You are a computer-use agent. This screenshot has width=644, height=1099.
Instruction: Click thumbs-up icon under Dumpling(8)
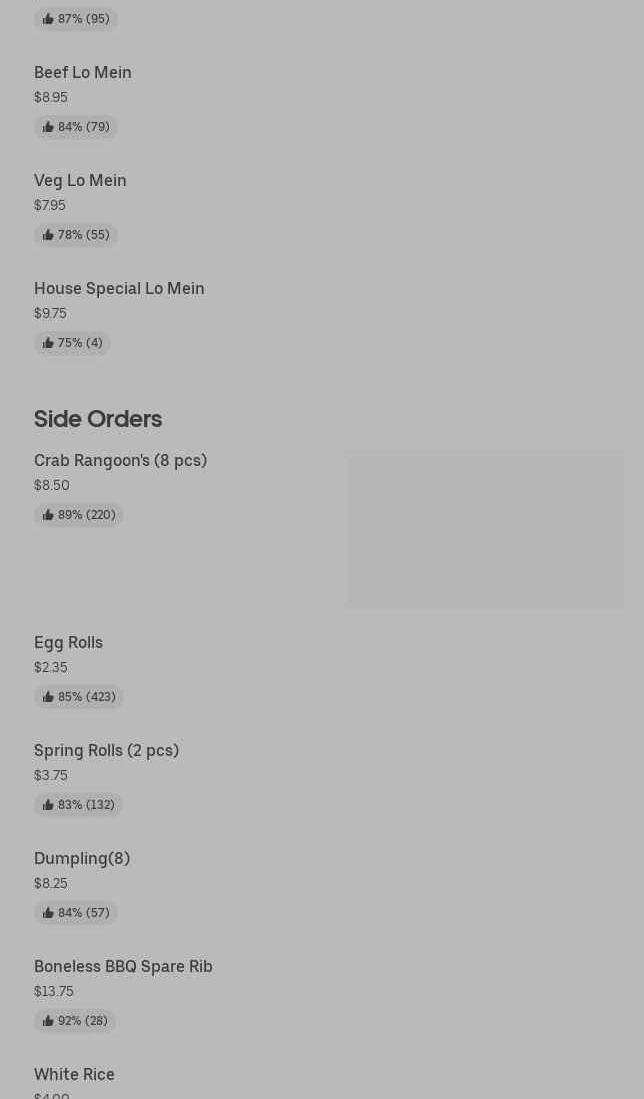click(x=48, y=913)
